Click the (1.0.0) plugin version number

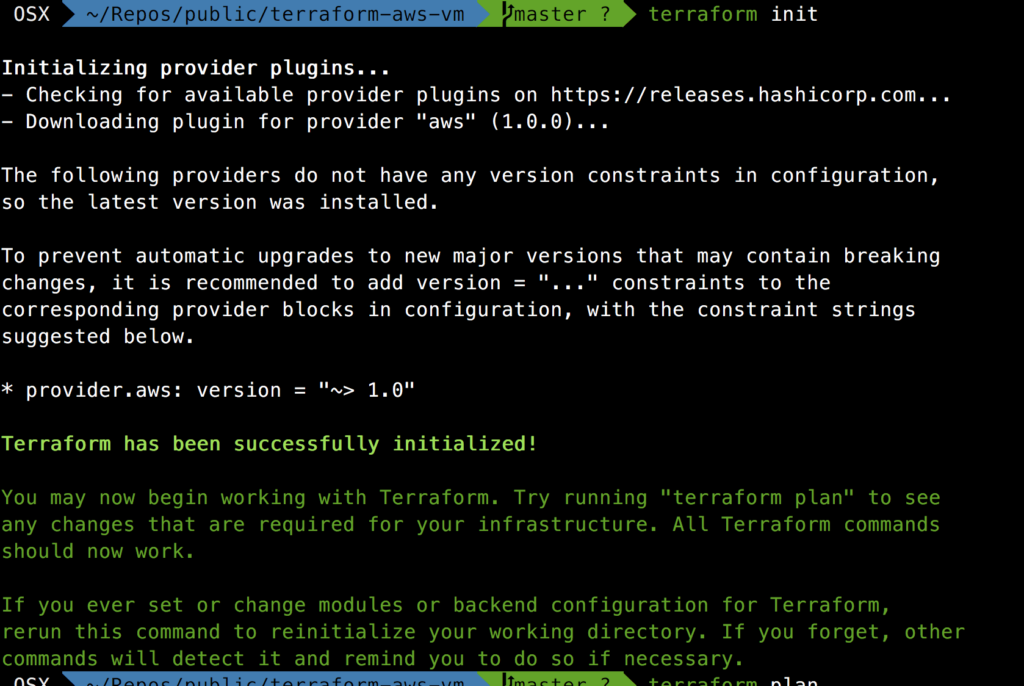(543, 122)
